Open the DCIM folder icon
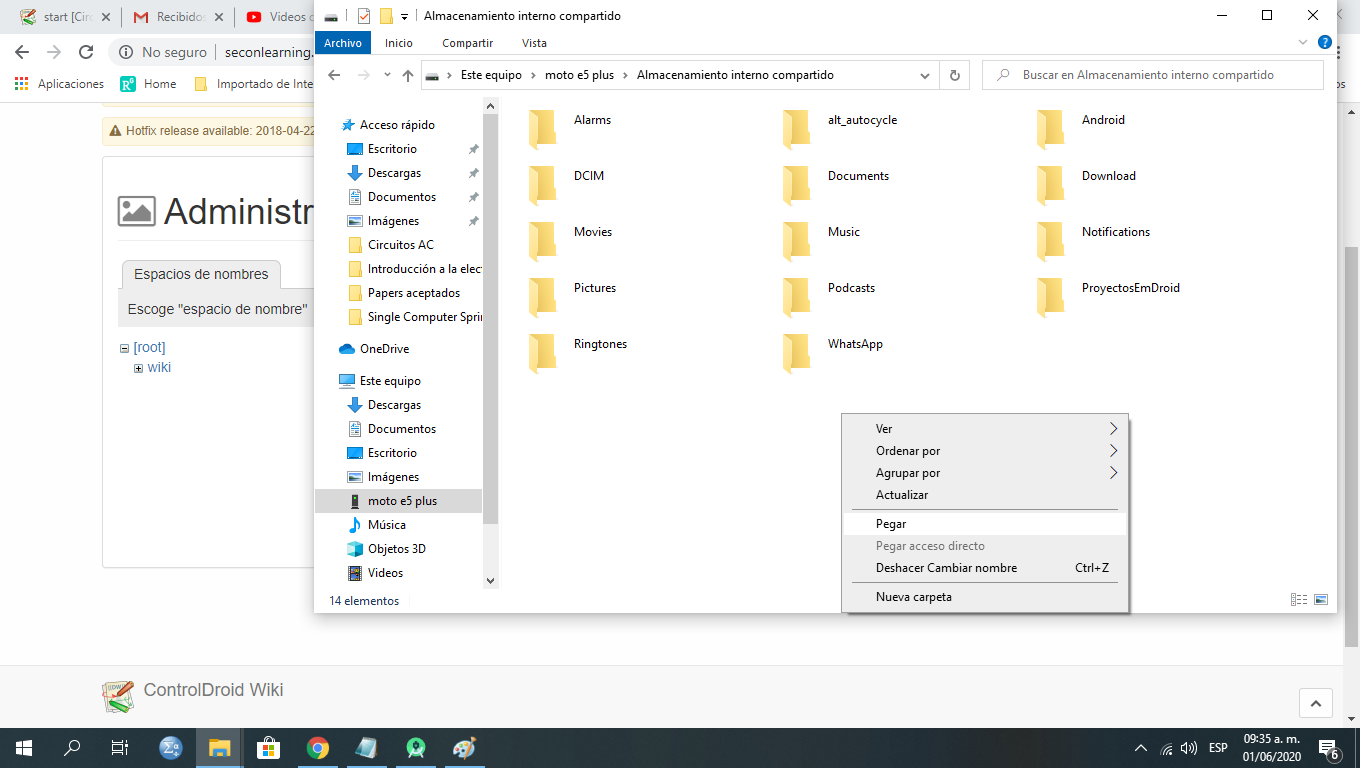 click(542, 184)
